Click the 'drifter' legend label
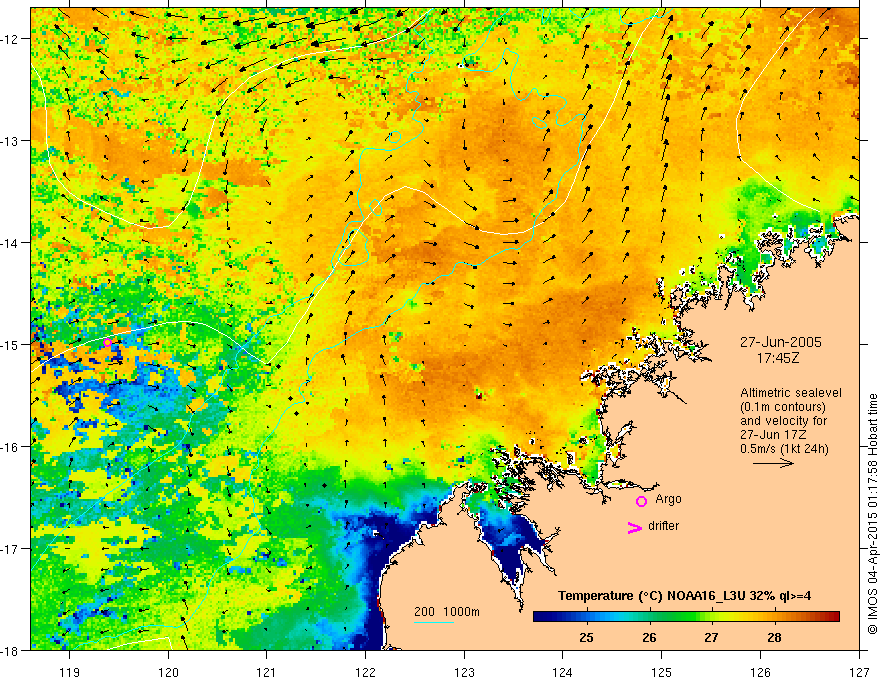 pyautogui.click(x=663, y=526)
